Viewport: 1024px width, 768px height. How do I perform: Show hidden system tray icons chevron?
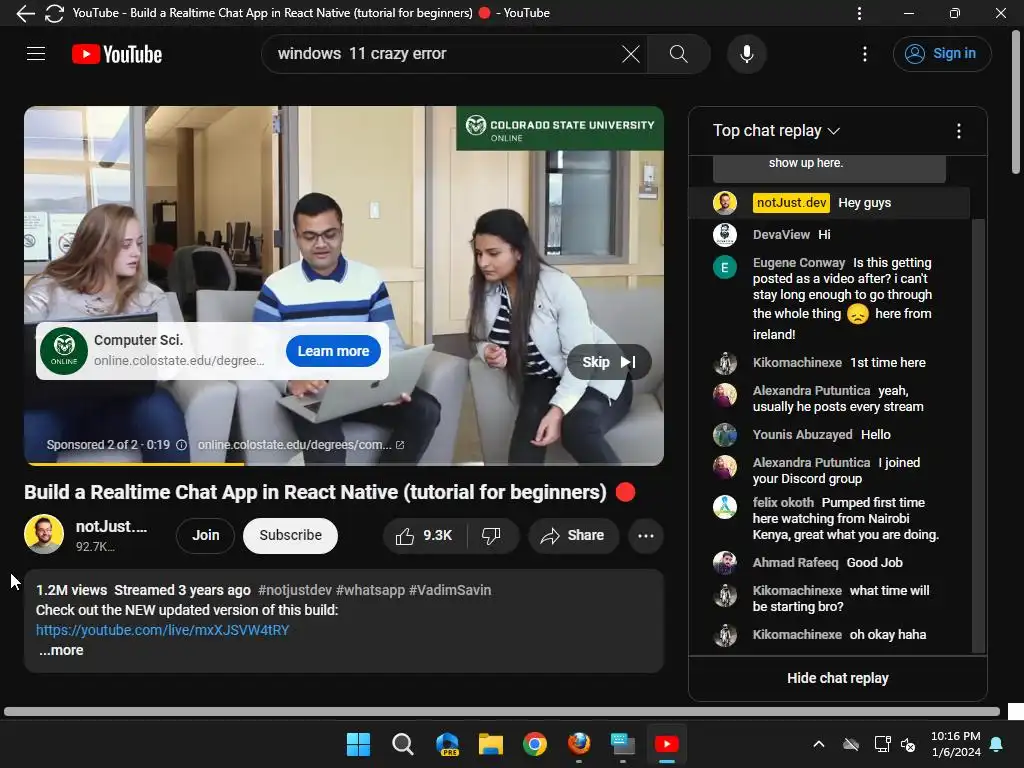[818, 744]
